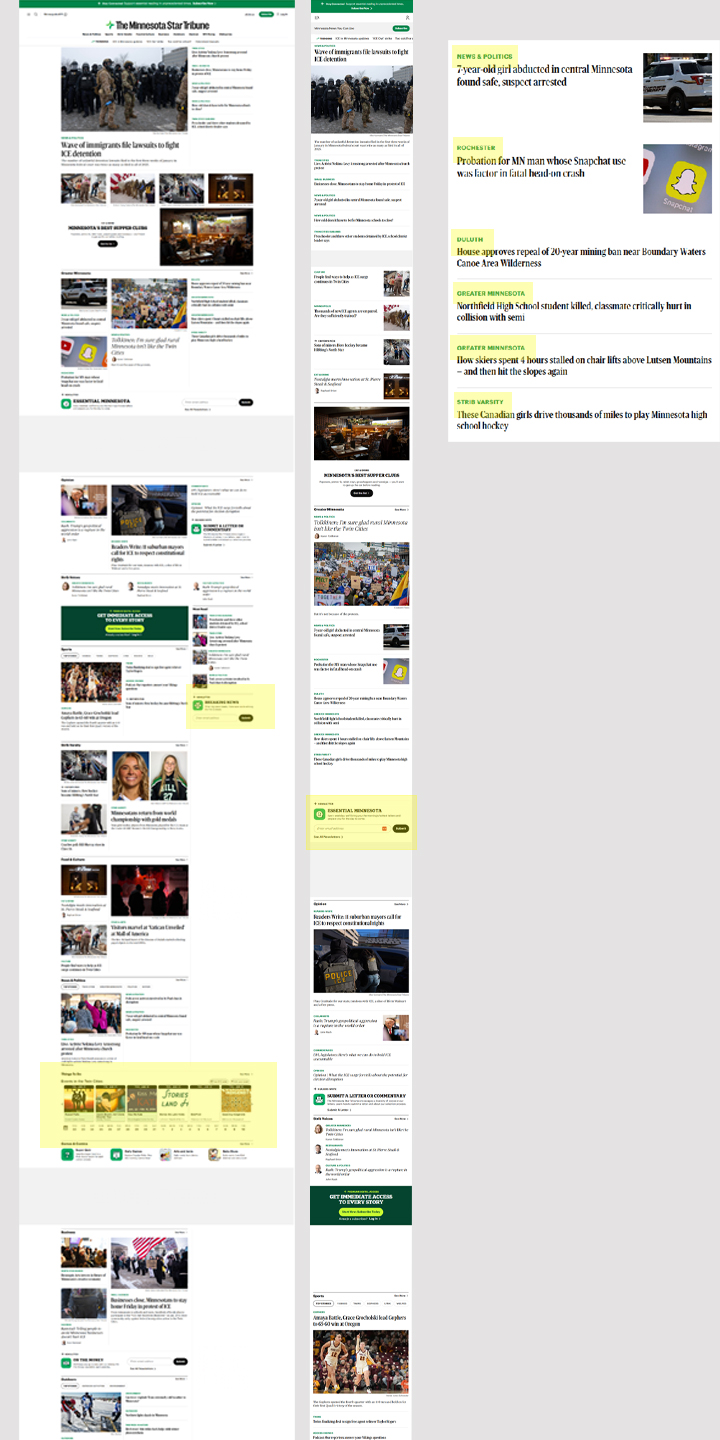The height and width of the screenshot is (1440, 720).
Task: Select the Top Stories tab in the desktop Sports section
Action: pos(68,656)
